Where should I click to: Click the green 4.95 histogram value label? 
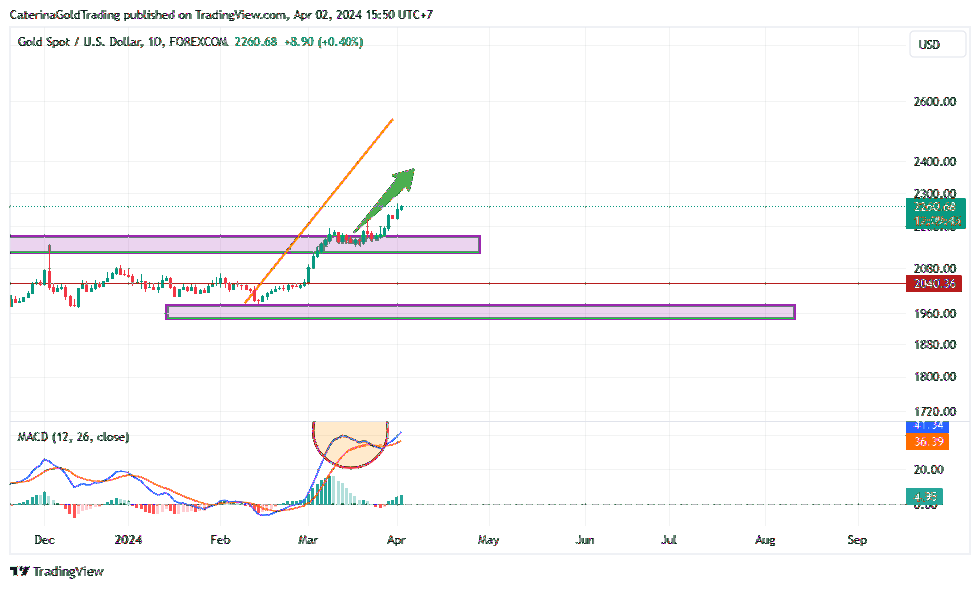(924, 496)
